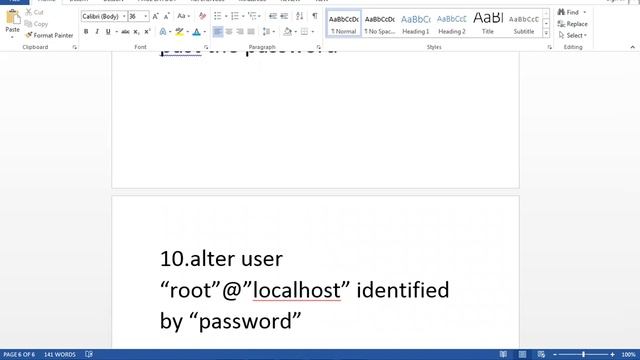Adjust the zoom slider handle
640x360 pixels.
583,354
